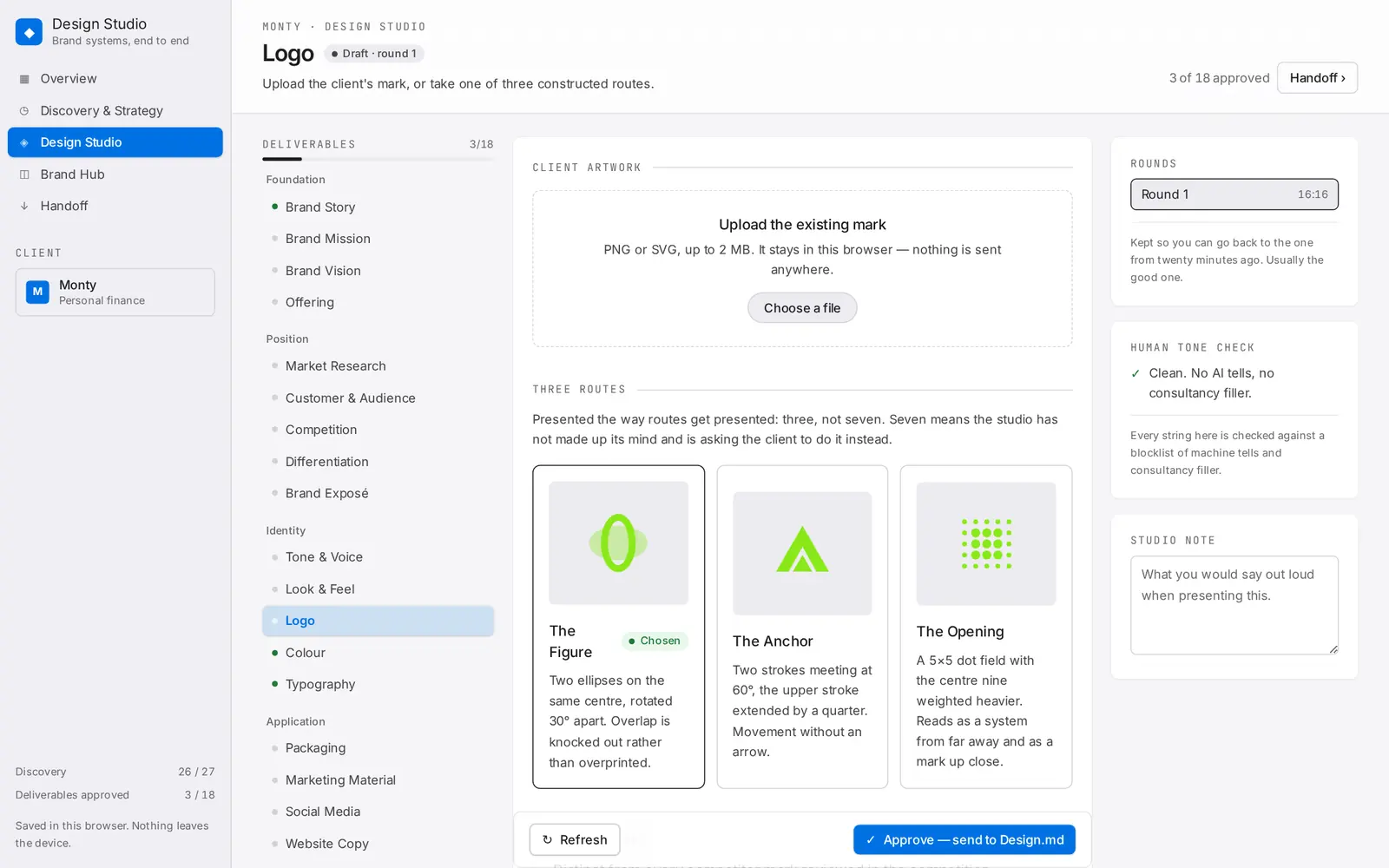Select The Anchor triangle logo thumbnail
The image size is (1389, 868).
tap(802, 554)
